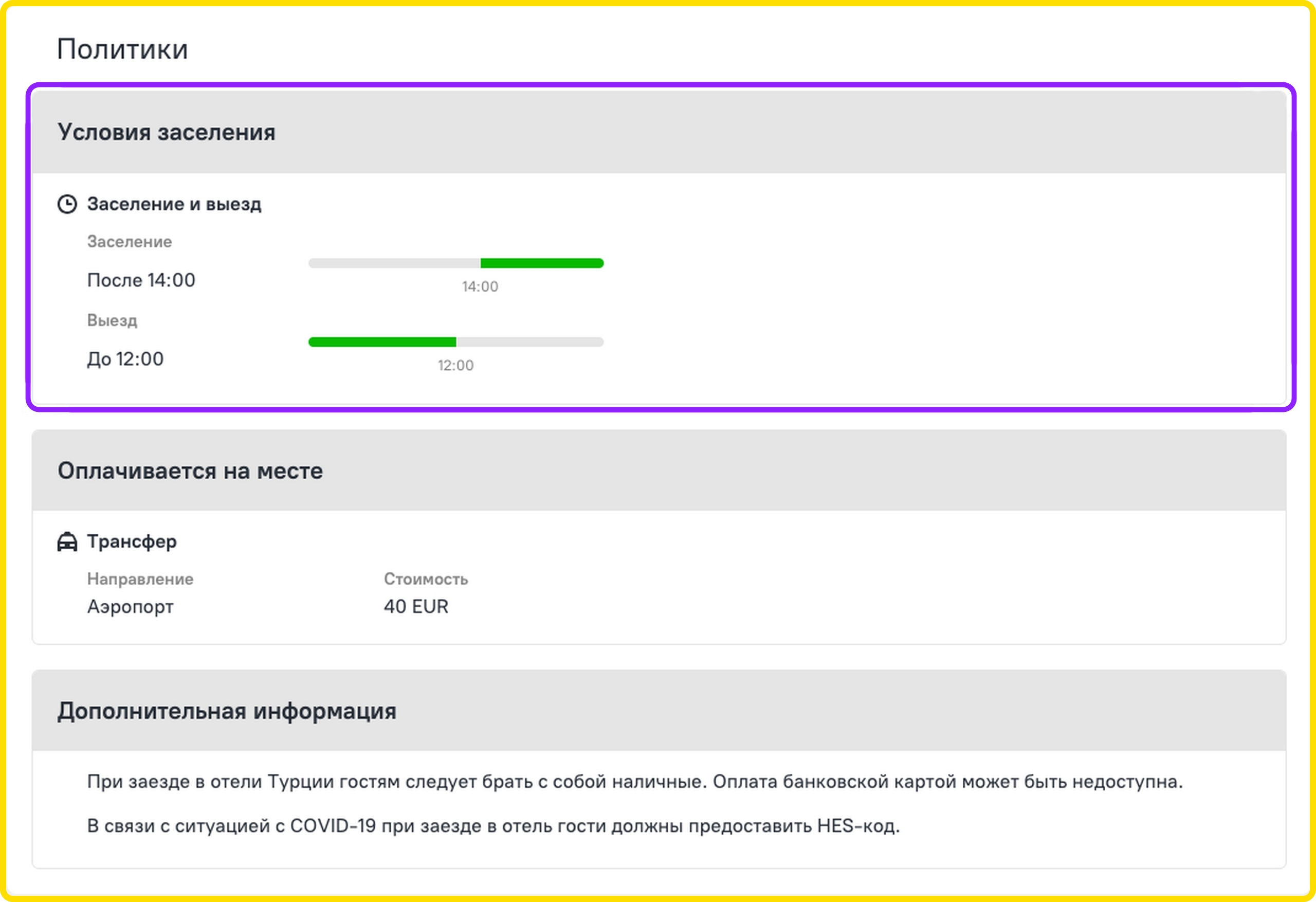
Task: Click the clock icon beside Заселение и выезд
Action: click(67, 204)
